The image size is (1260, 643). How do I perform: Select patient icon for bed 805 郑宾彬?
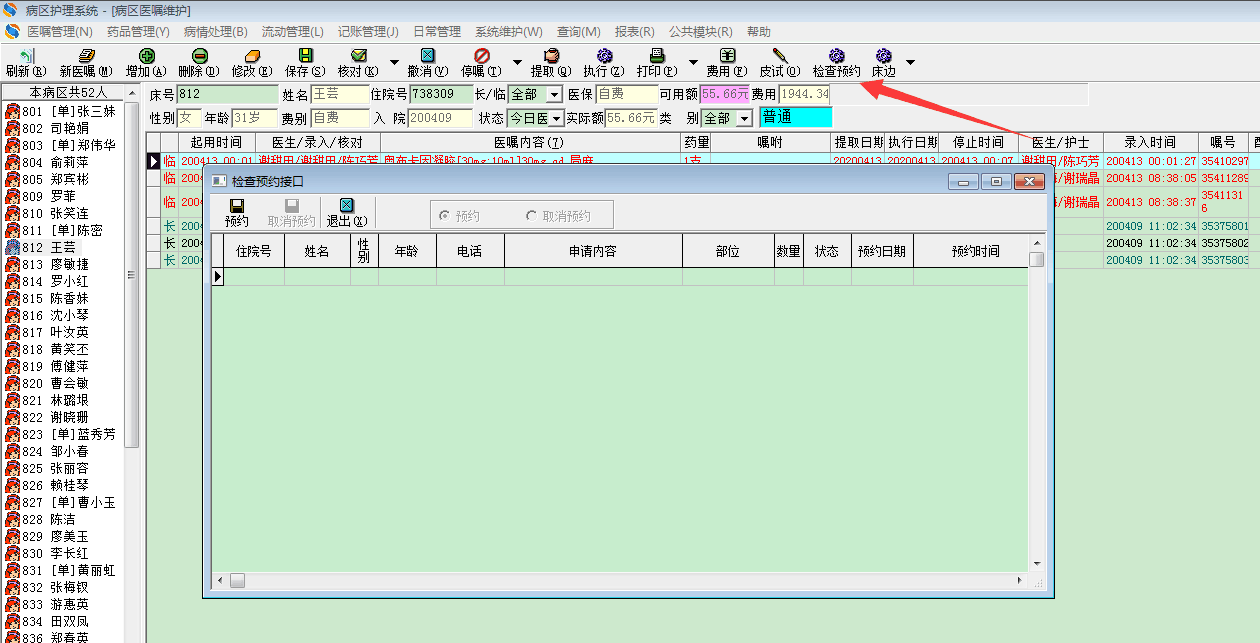click(12, 179)
